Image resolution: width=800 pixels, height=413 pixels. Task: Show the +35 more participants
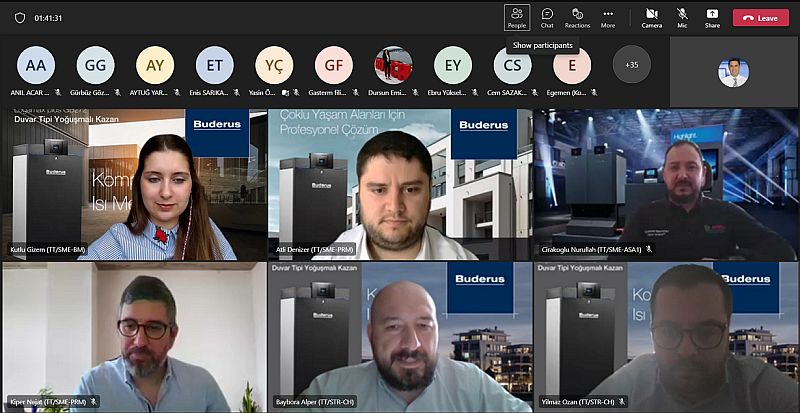[632, 65]
